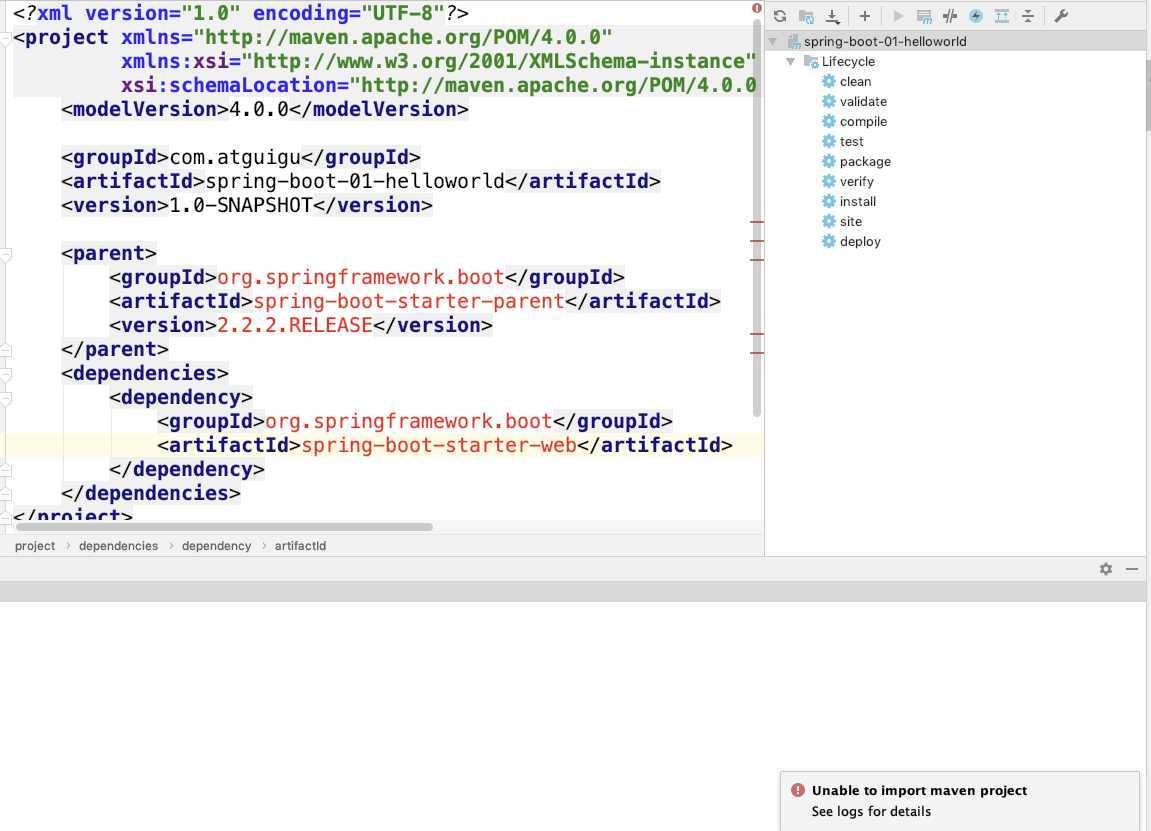Hide the bottom tool window with minimize icon
Screen dimensions: 1151x831
(x=1132, y=569)
